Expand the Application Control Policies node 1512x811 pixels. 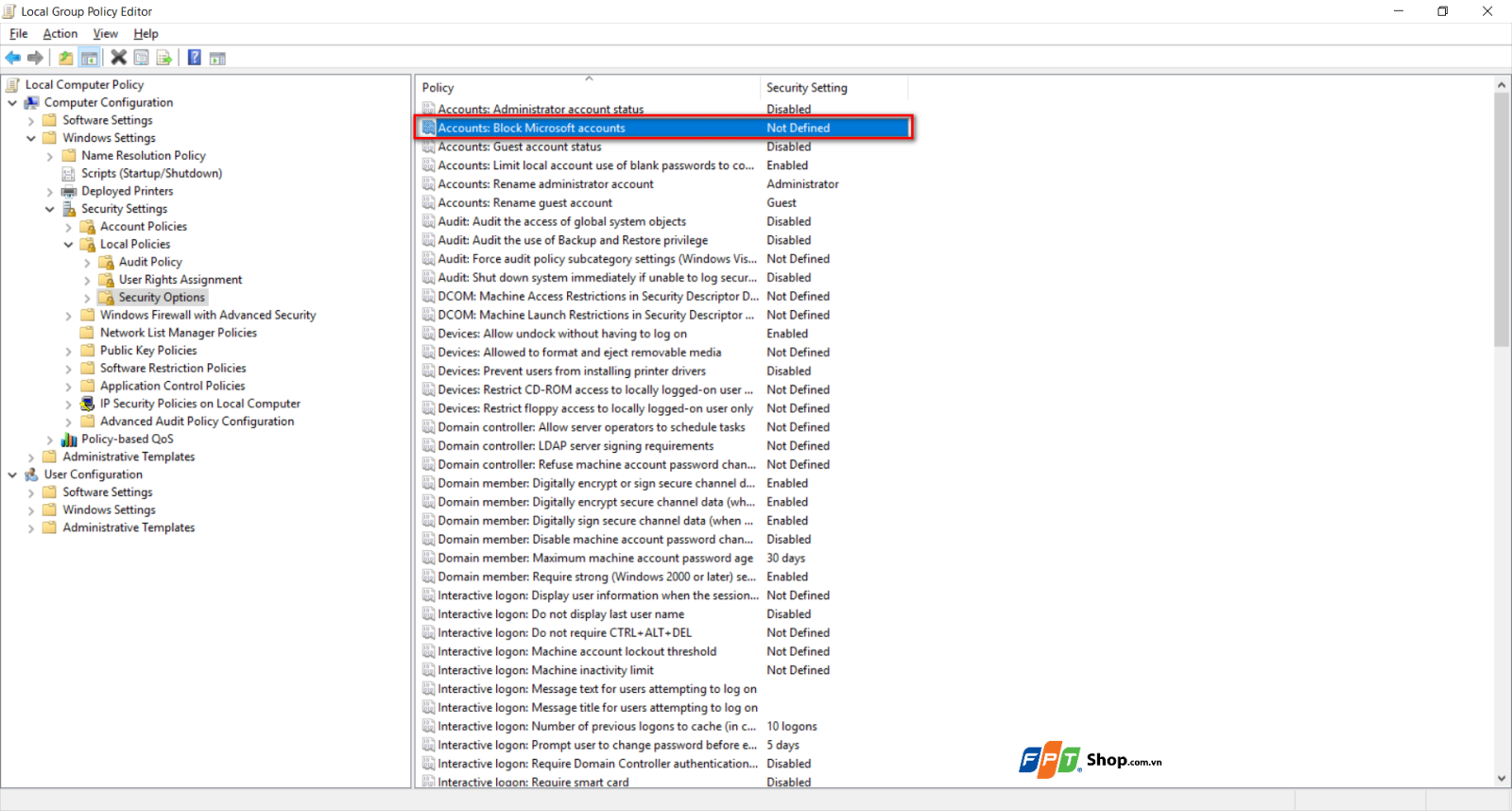[69, 387]
